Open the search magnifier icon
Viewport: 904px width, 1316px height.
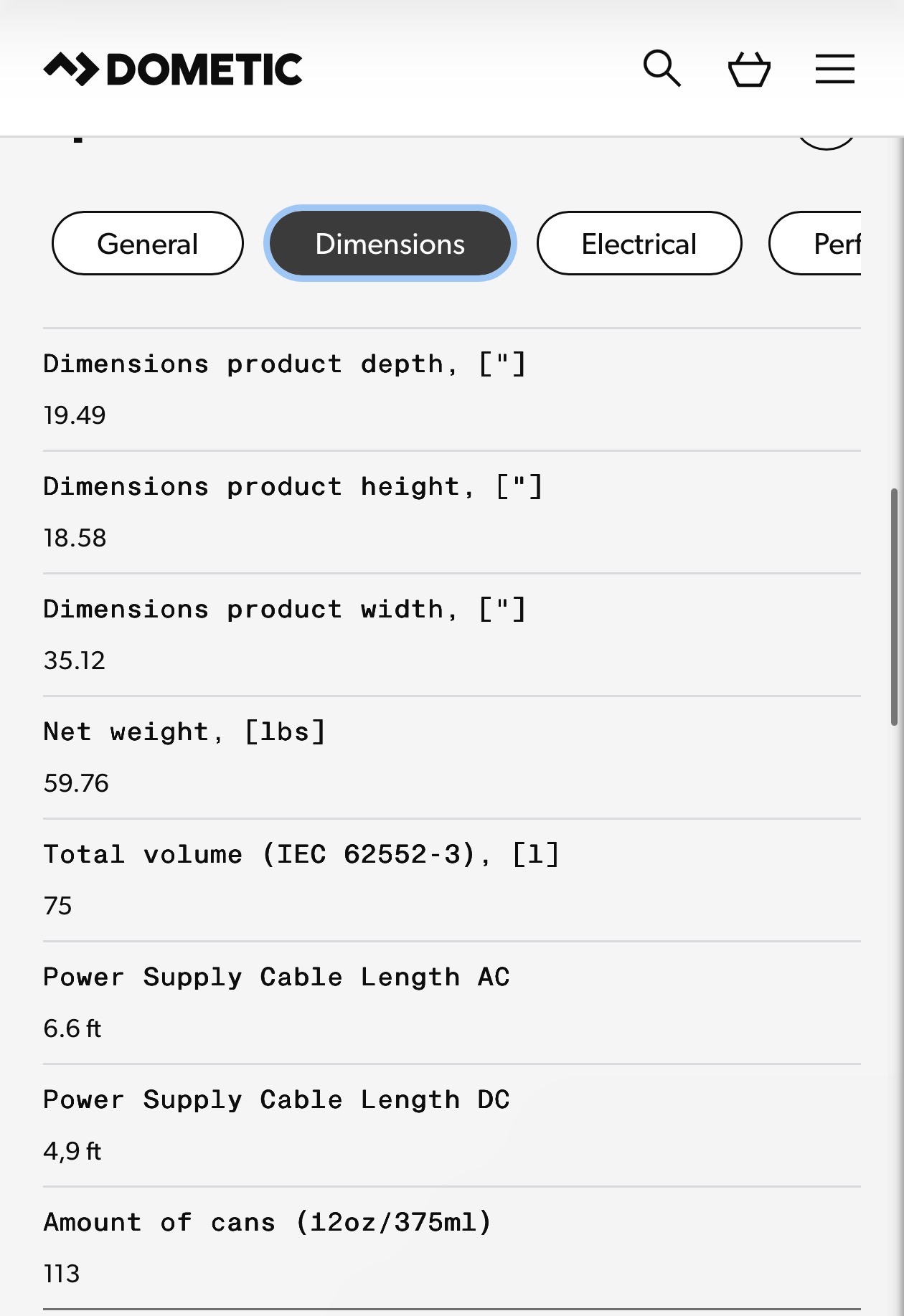click(x=661, y=69)
